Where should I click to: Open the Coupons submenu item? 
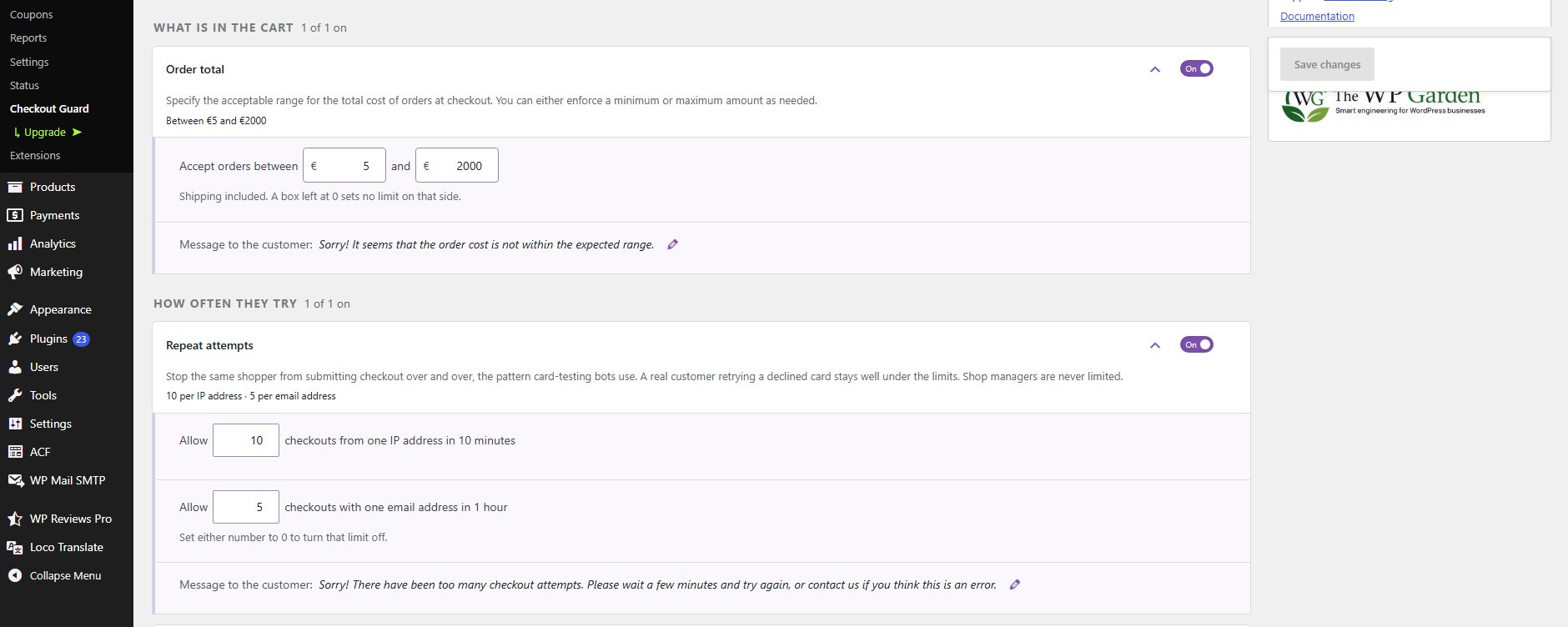click(x=32, y=14)
